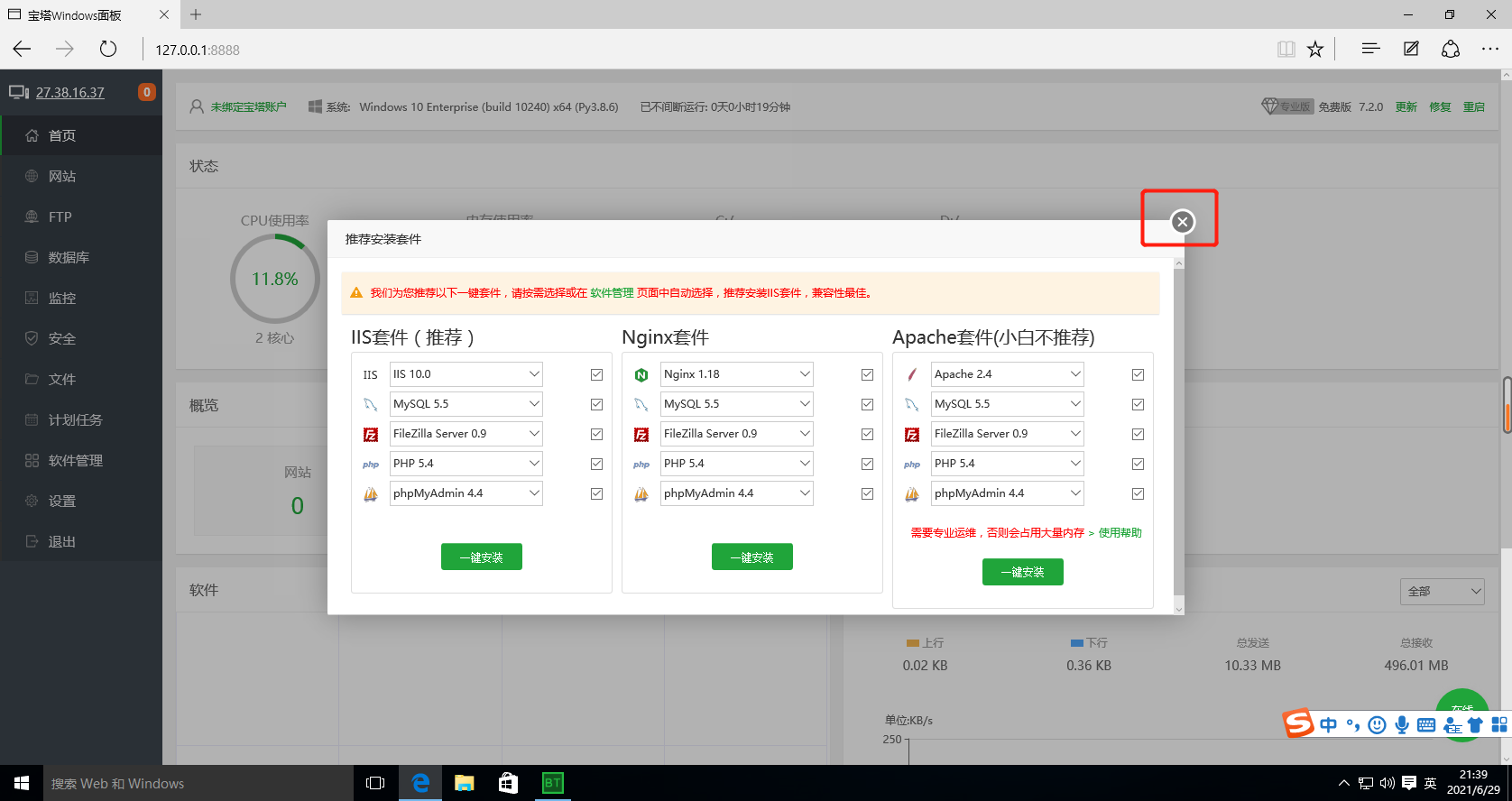Open the Windows Start button
1512x801 pixels.
(22, 783)
